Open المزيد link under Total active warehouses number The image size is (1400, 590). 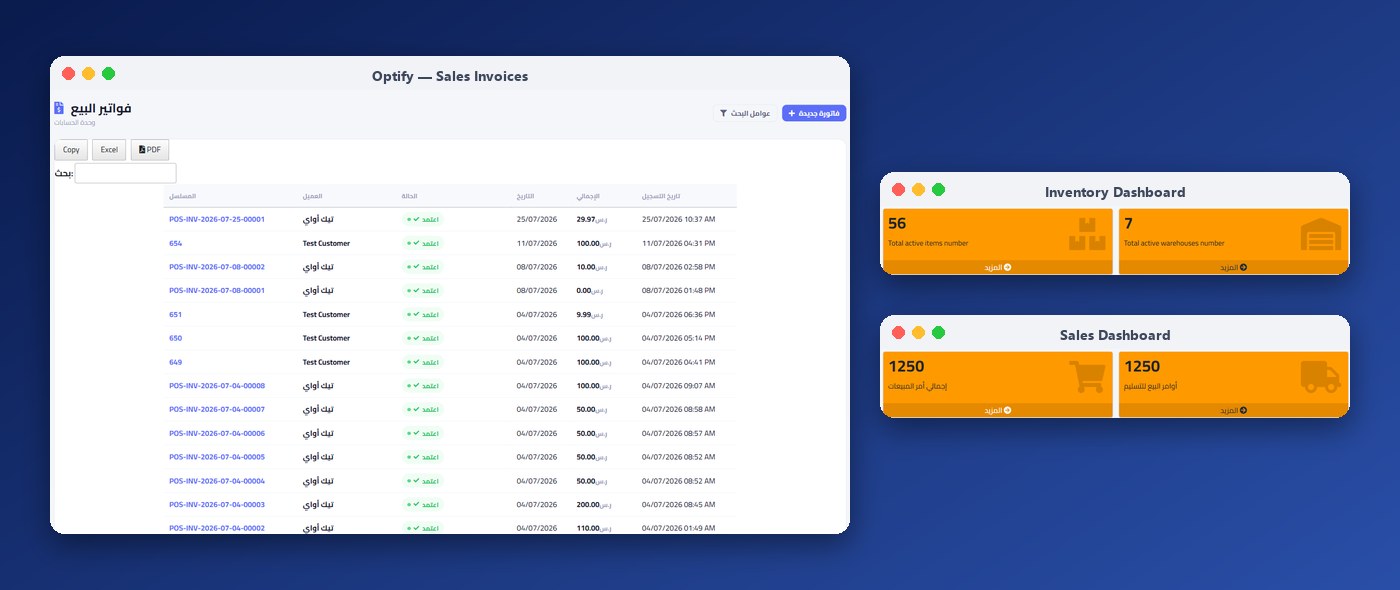[1233, 267]
